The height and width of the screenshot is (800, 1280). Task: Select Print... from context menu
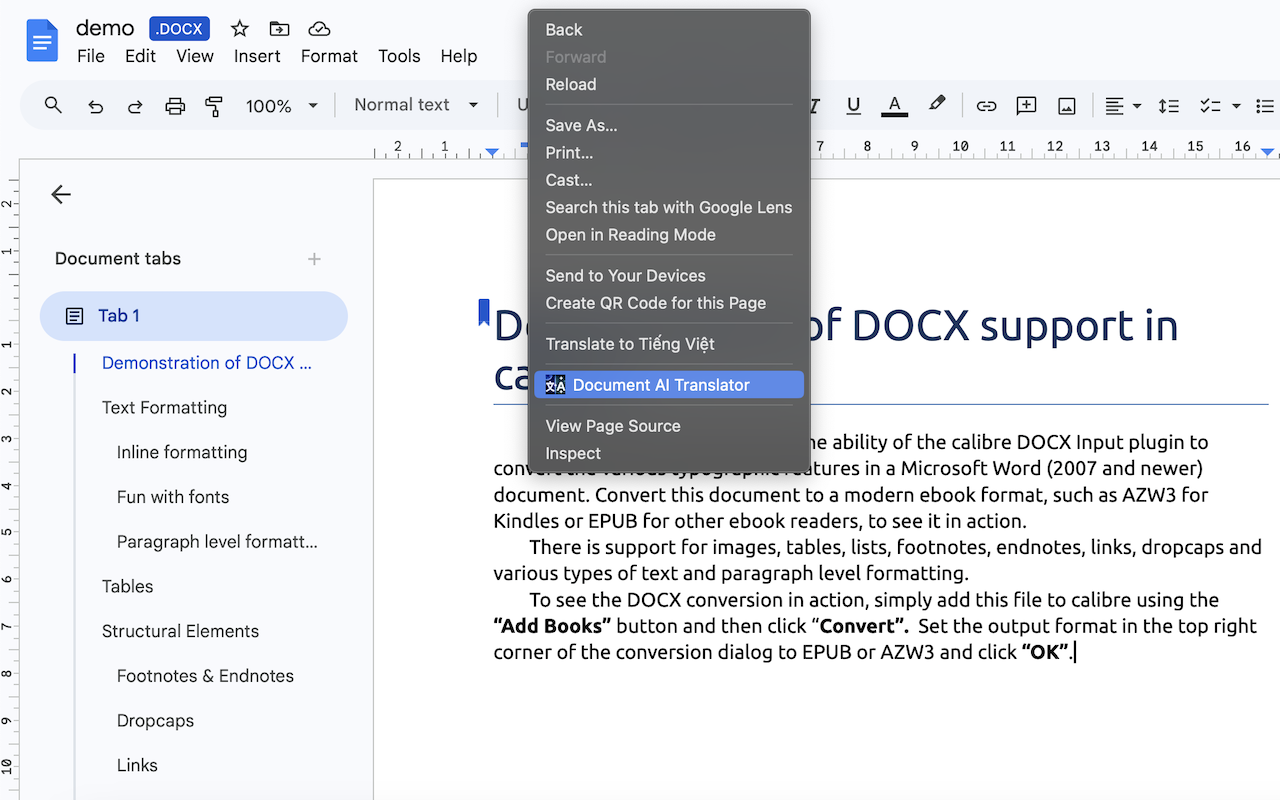pyautogui.click(x=669, y=153)
